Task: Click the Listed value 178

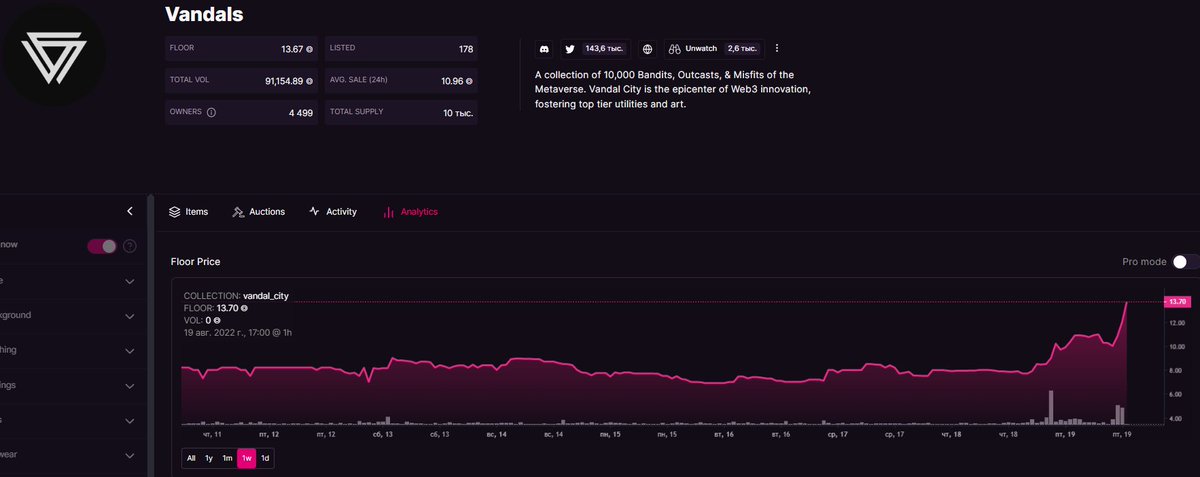Action: click(467, 48)
